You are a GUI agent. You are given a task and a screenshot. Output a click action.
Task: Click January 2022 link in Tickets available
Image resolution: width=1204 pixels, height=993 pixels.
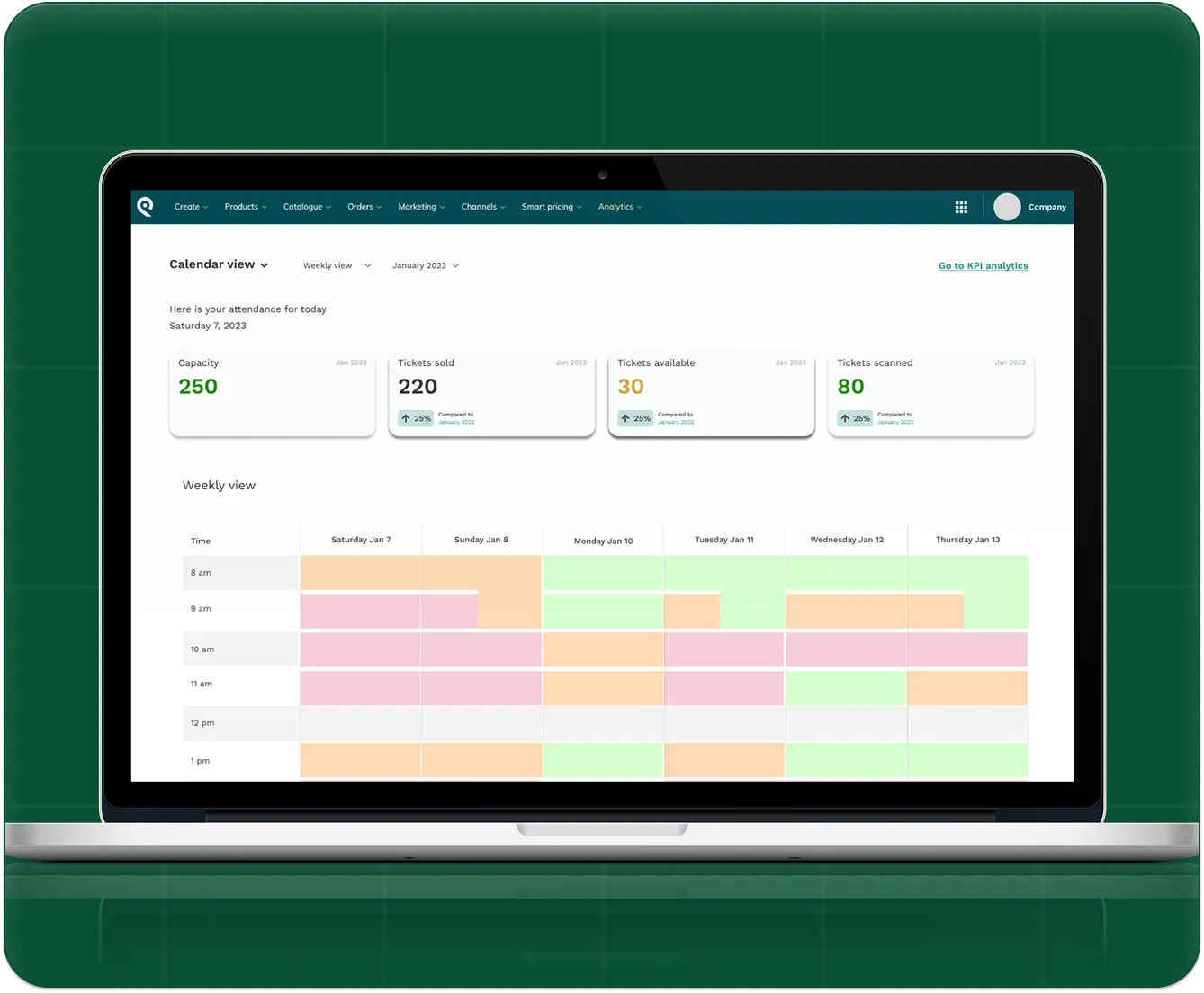(x=676, y=422)
